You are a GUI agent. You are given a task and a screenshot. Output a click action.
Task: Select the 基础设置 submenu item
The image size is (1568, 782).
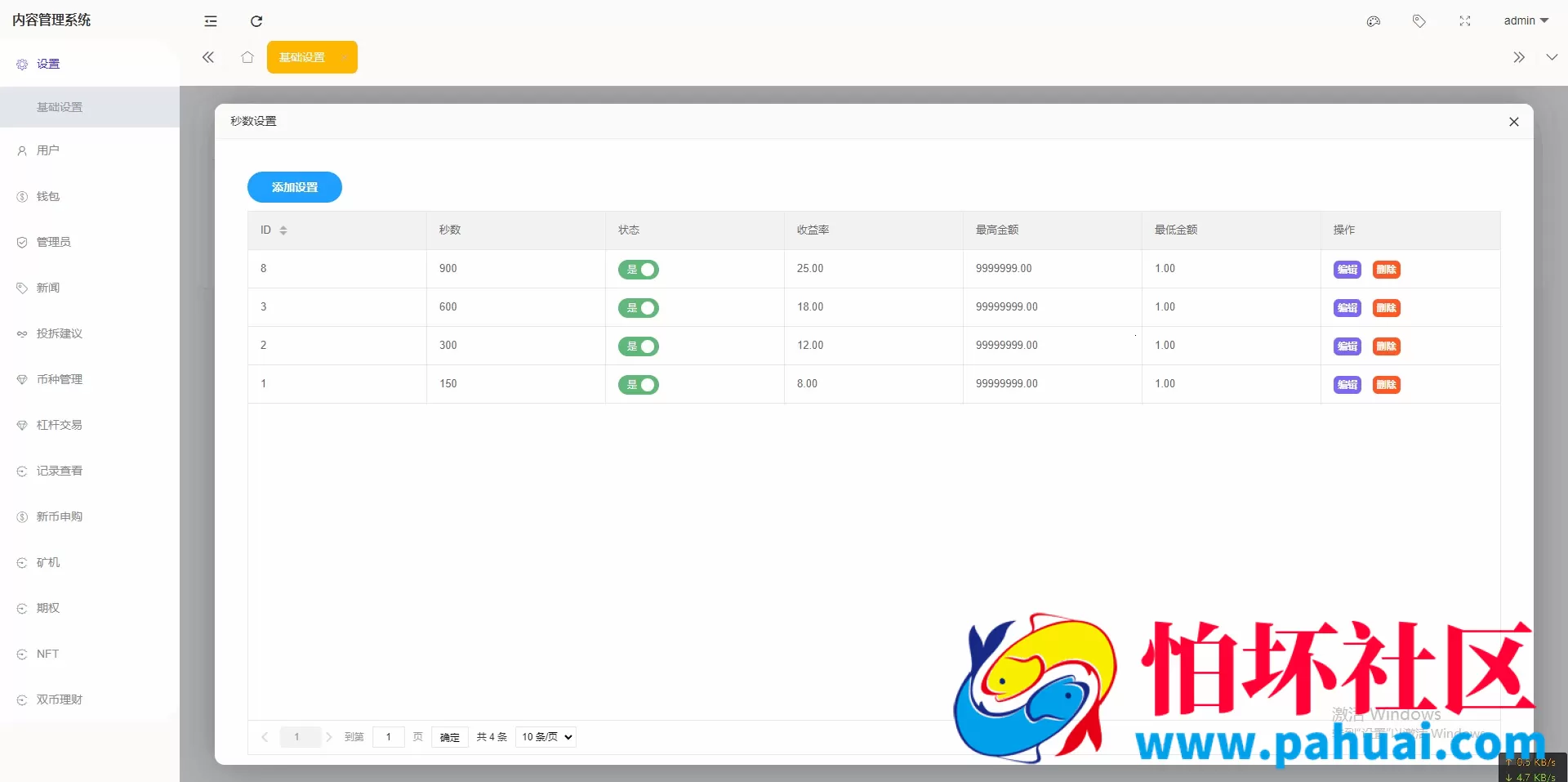pyautogui.click(x=90, y=107)
